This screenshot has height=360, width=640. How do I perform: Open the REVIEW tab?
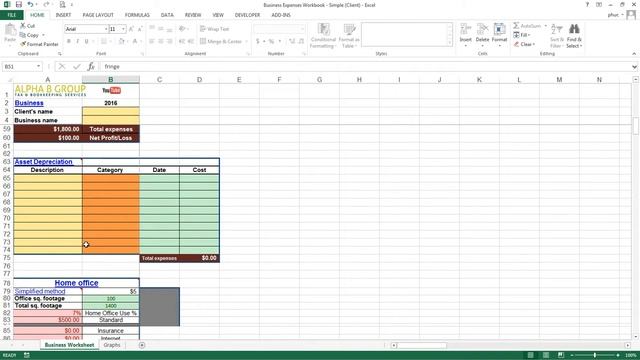[x=193, y=15]
